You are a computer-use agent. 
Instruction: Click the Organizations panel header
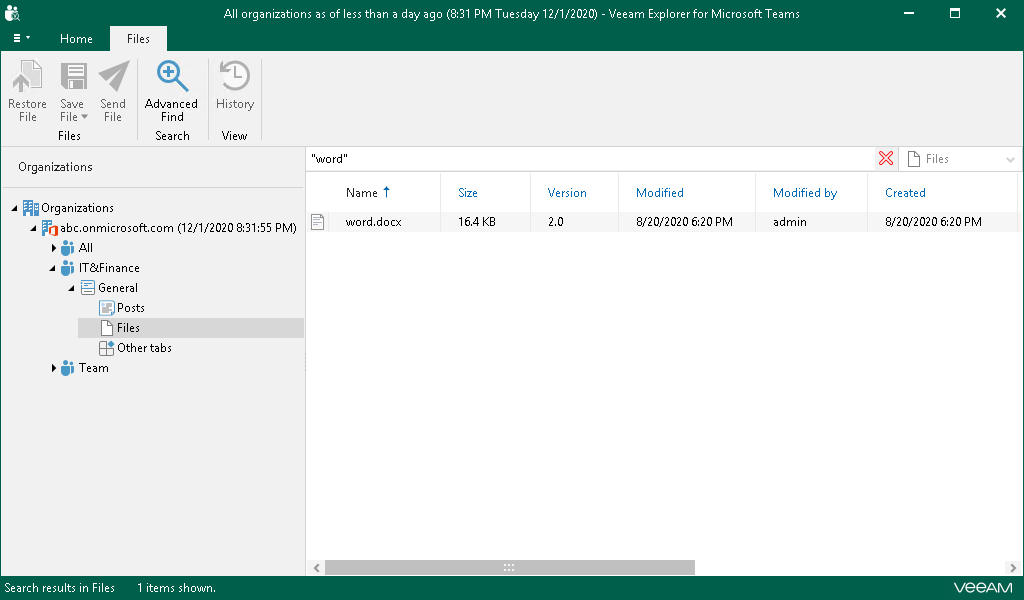(x=56, y=167)
